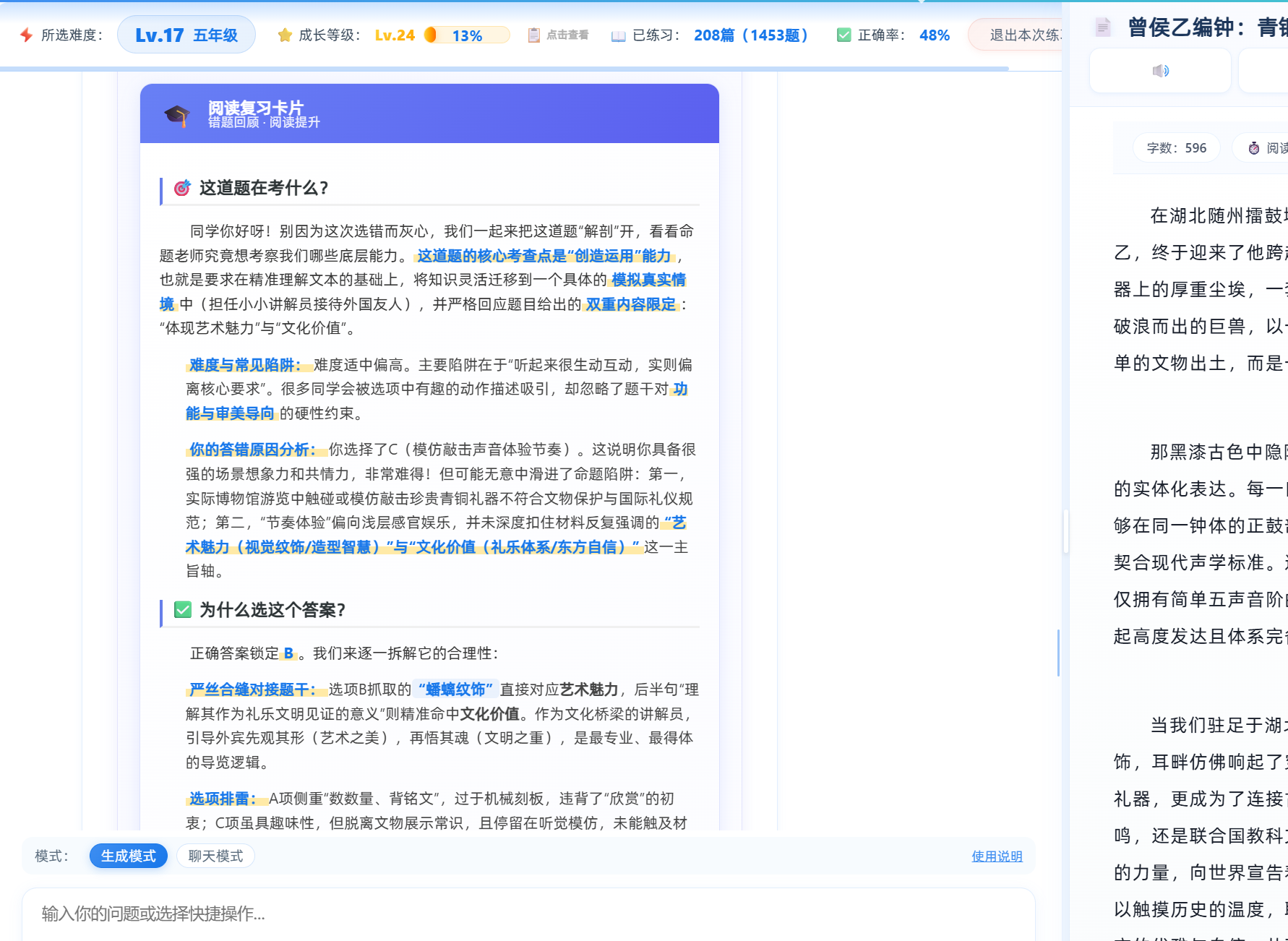Click the 退出本次练习 button
The height and width of the screenshot is (941, 1288).
[1016, 35]
